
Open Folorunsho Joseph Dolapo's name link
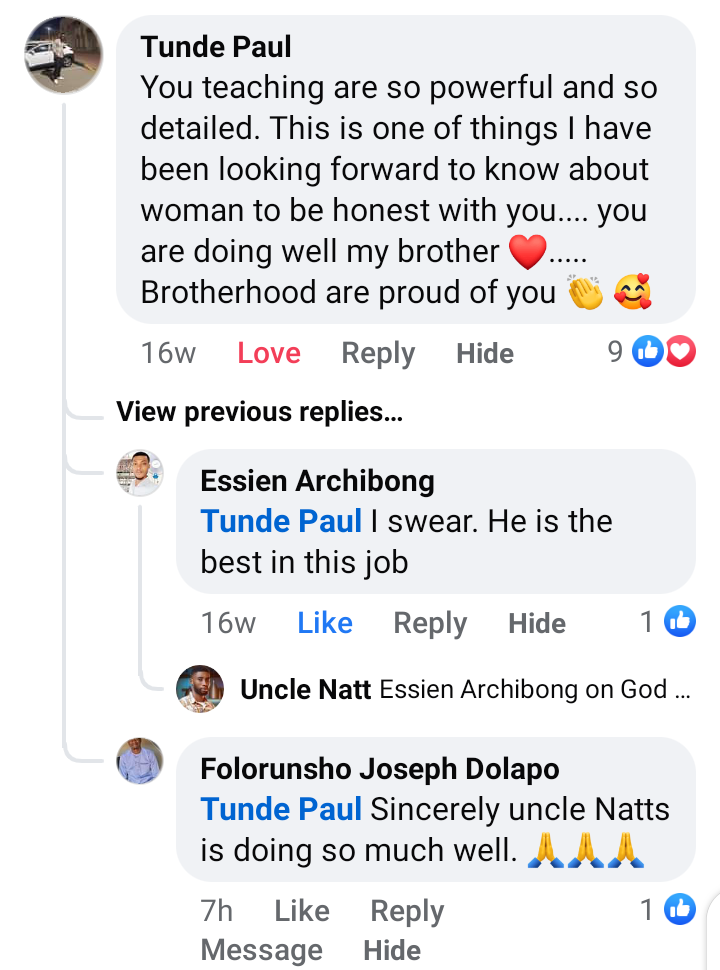[x=380, y=769]
